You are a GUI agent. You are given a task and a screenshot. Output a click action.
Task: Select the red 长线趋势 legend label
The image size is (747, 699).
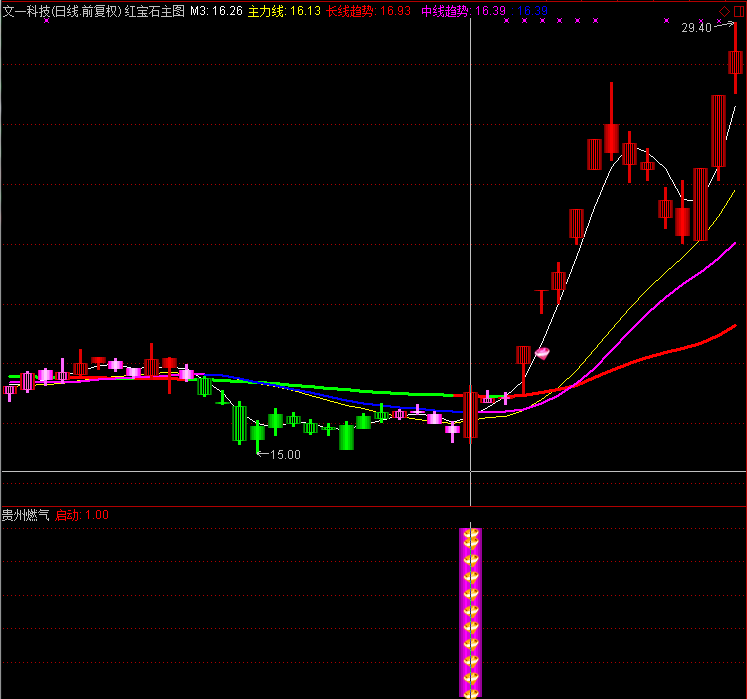[367, 11]
